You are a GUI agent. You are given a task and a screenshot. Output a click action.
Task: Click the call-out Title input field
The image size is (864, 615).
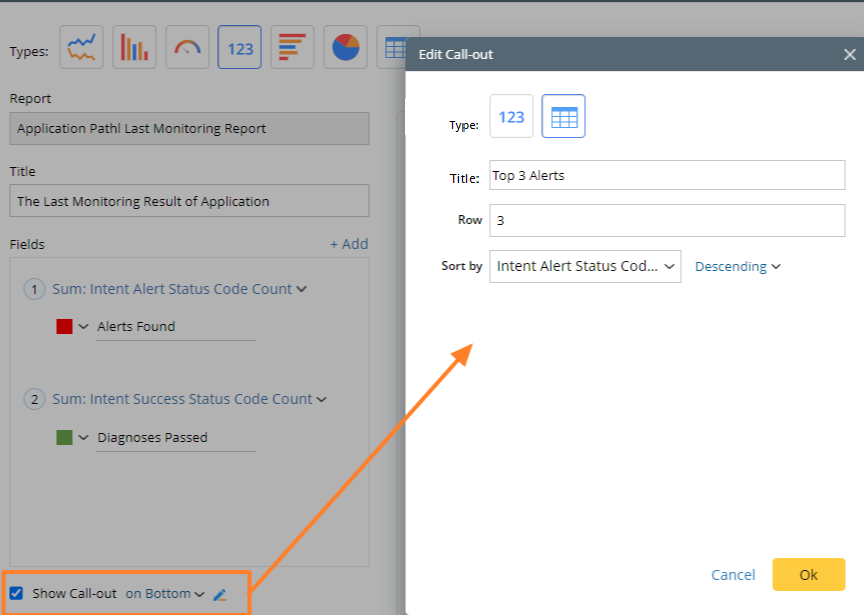click(x=667, y=176)
